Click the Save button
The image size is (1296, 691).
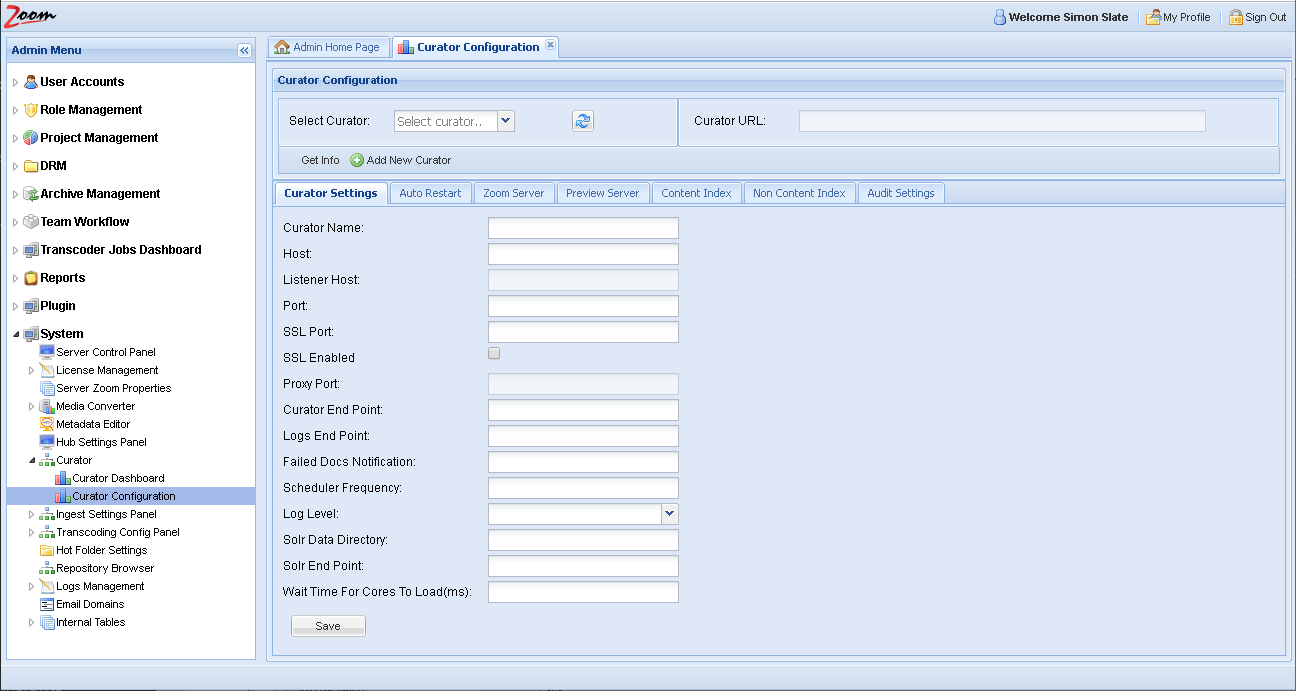pyautogui.click(x=328, y=626)
